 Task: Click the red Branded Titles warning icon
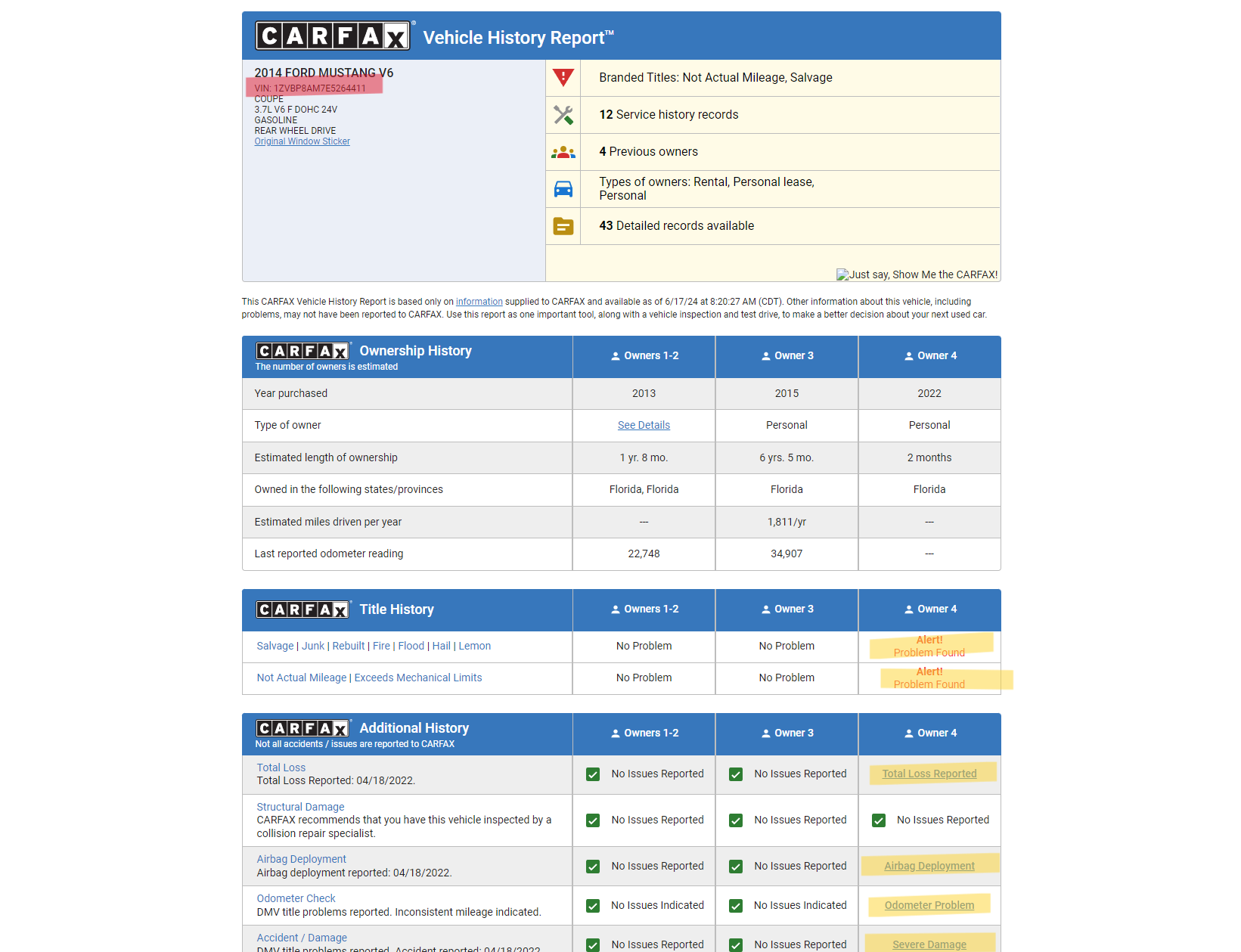click(563, 77)
